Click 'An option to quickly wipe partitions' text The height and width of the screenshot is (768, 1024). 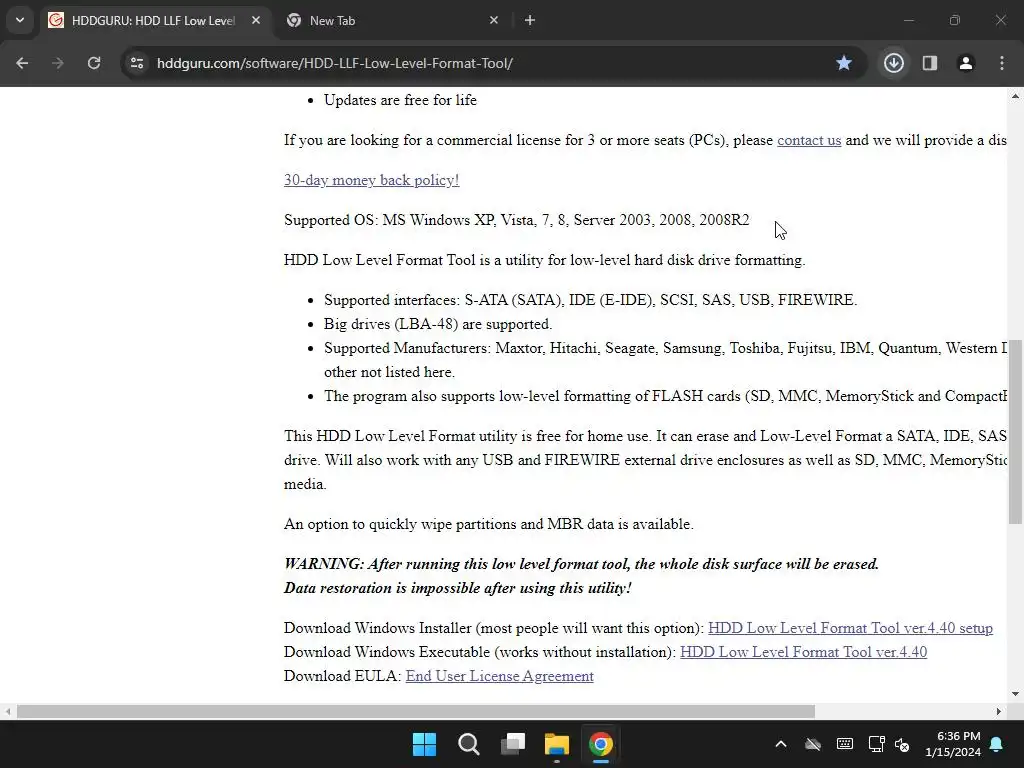click(x=488, y=524)
